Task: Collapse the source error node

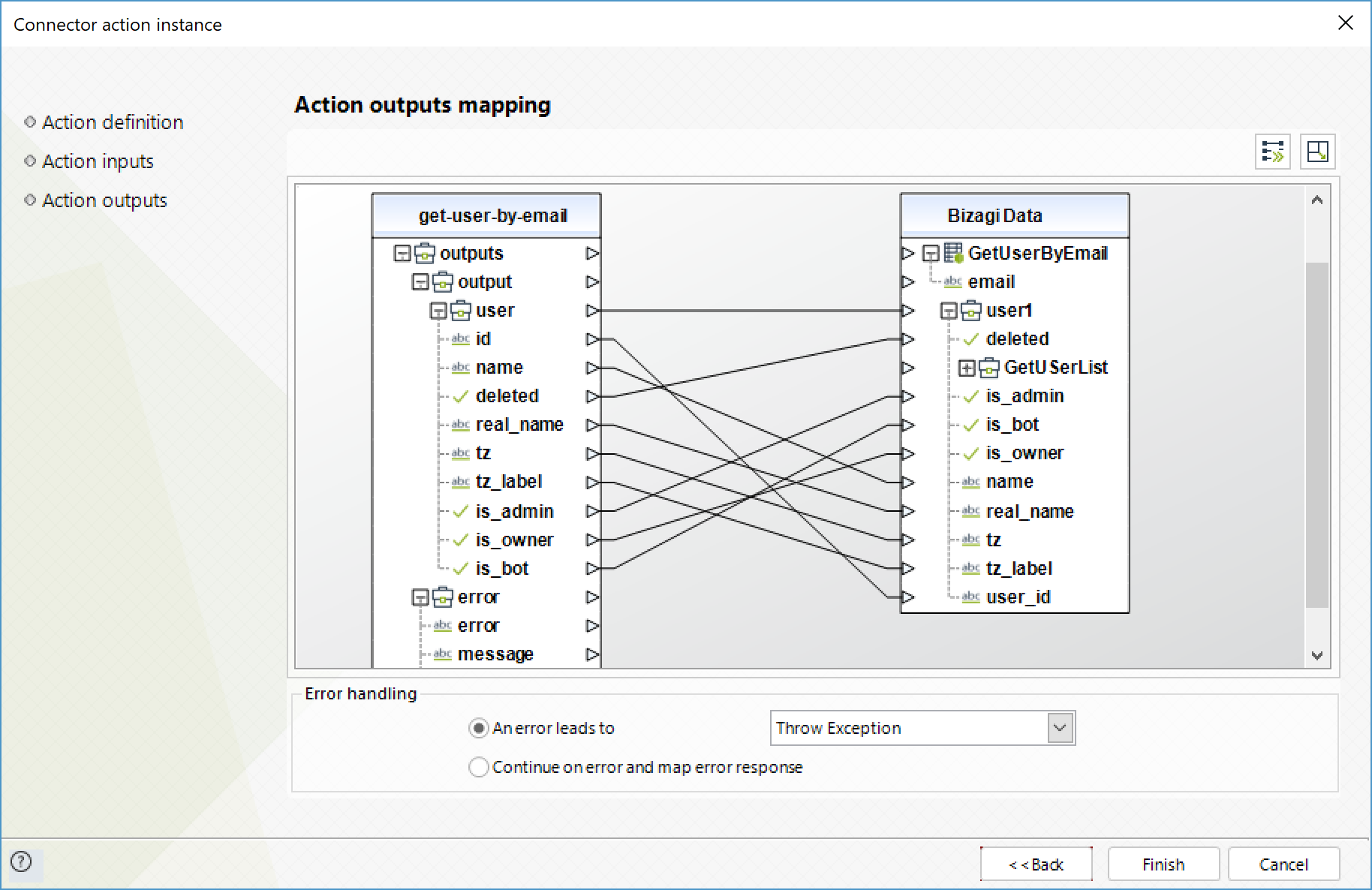Action: coord(421,597)
